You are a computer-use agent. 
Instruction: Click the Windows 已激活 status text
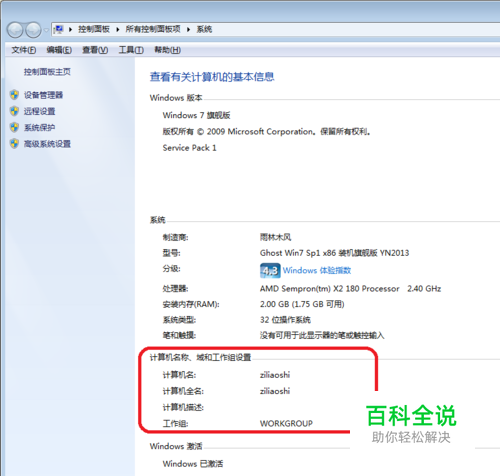[x=193, y=464]
